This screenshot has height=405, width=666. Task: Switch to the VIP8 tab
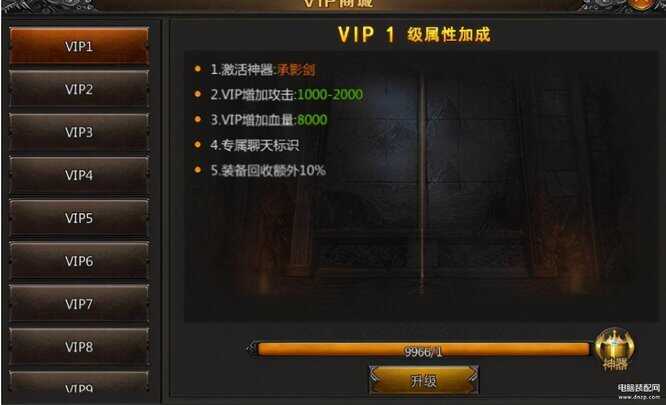pyautogui.click(x=79, y=346)
